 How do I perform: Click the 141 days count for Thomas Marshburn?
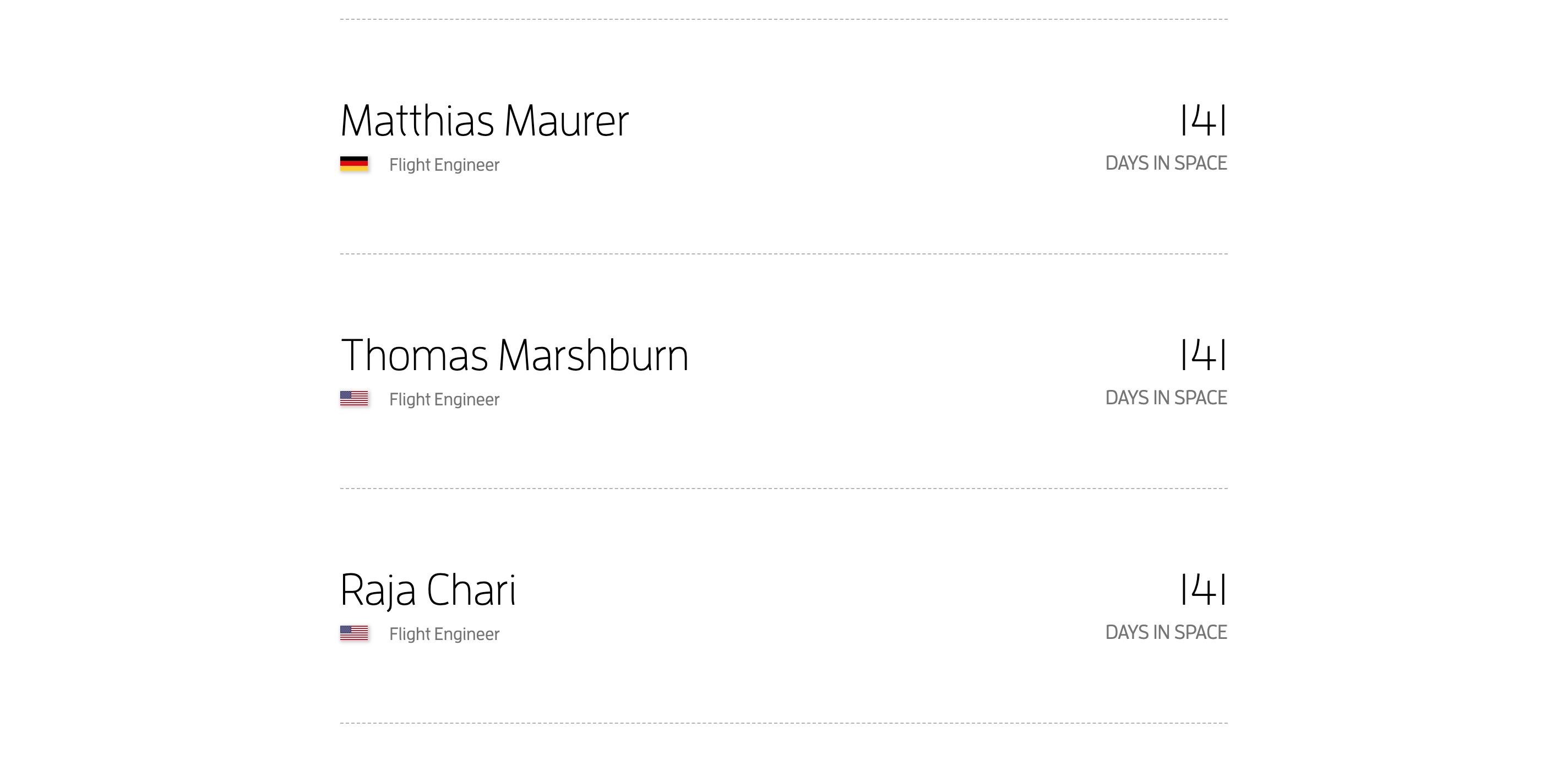tap(1203, 355)
